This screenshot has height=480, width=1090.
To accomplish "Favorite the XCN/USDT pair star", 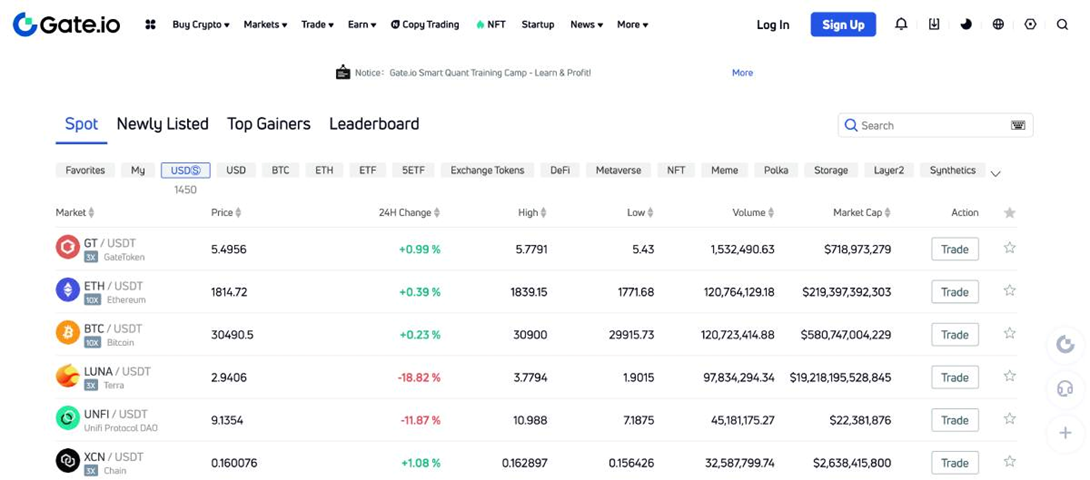I will (x=1009, y=461).
